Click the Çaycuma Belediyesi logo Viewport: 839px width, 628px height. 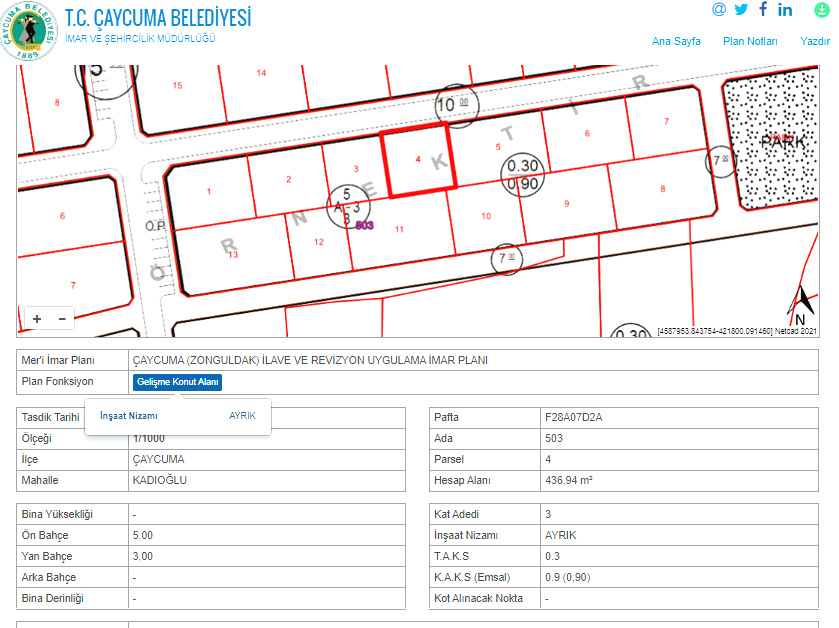(x=29, y=30)
